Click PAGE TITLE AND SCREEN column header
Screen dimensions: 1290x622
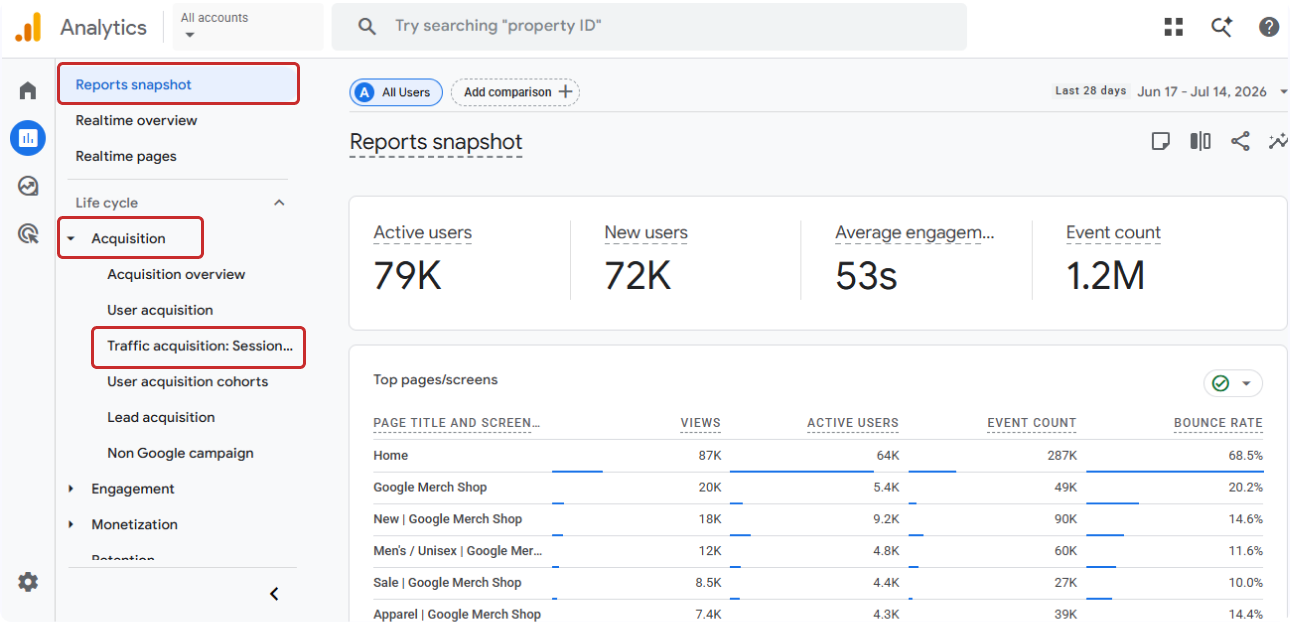tap(456, 423)
